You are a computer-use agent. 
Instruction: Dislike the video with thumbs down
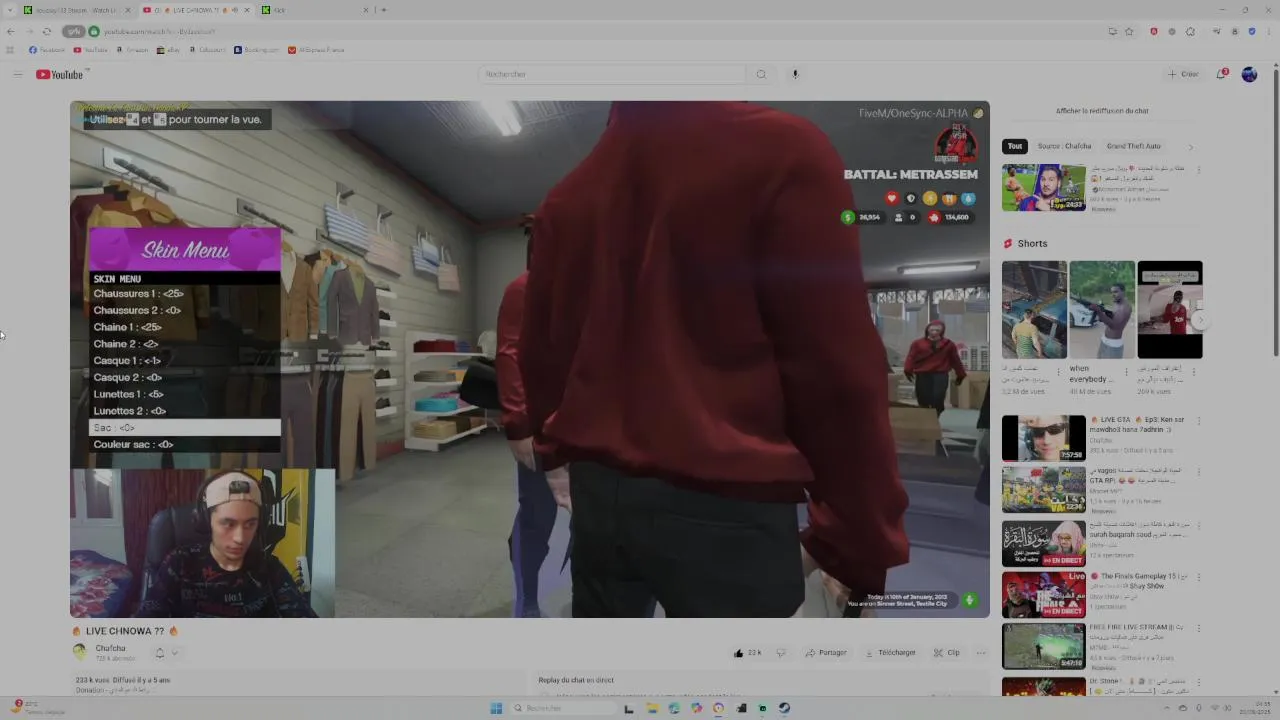coord(781,653)
